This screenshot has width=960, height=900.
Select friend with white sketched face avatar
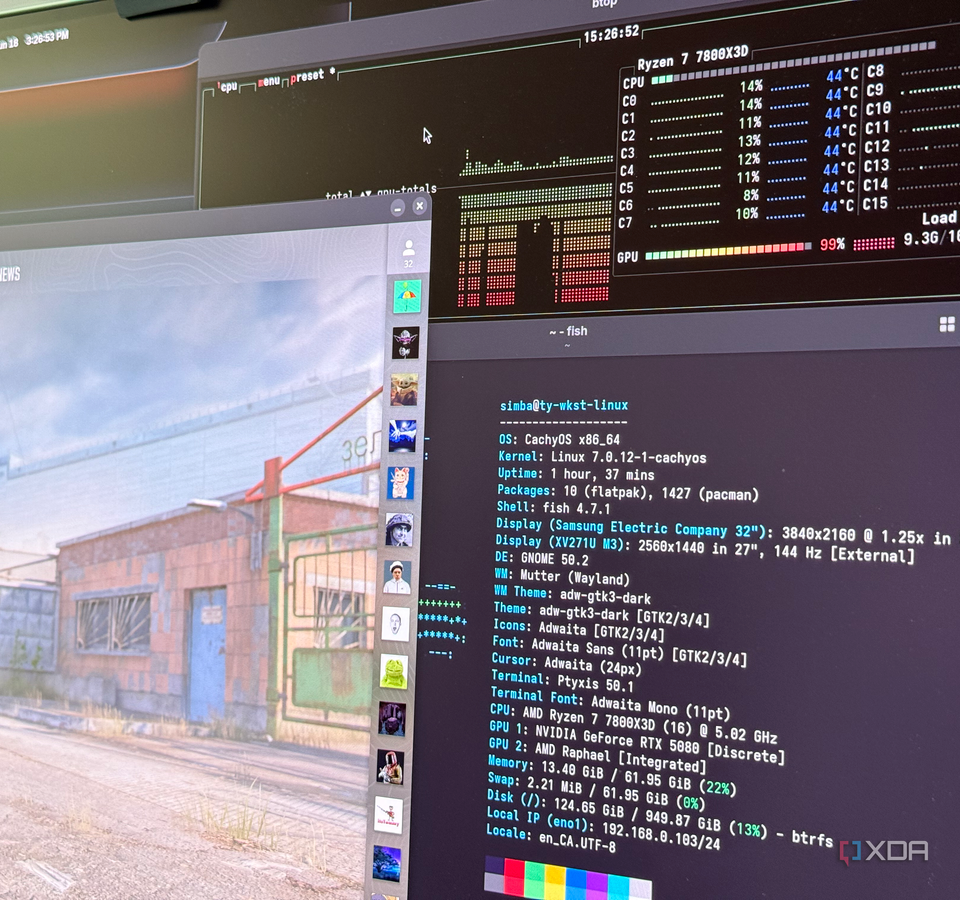[x=396, y=624]
